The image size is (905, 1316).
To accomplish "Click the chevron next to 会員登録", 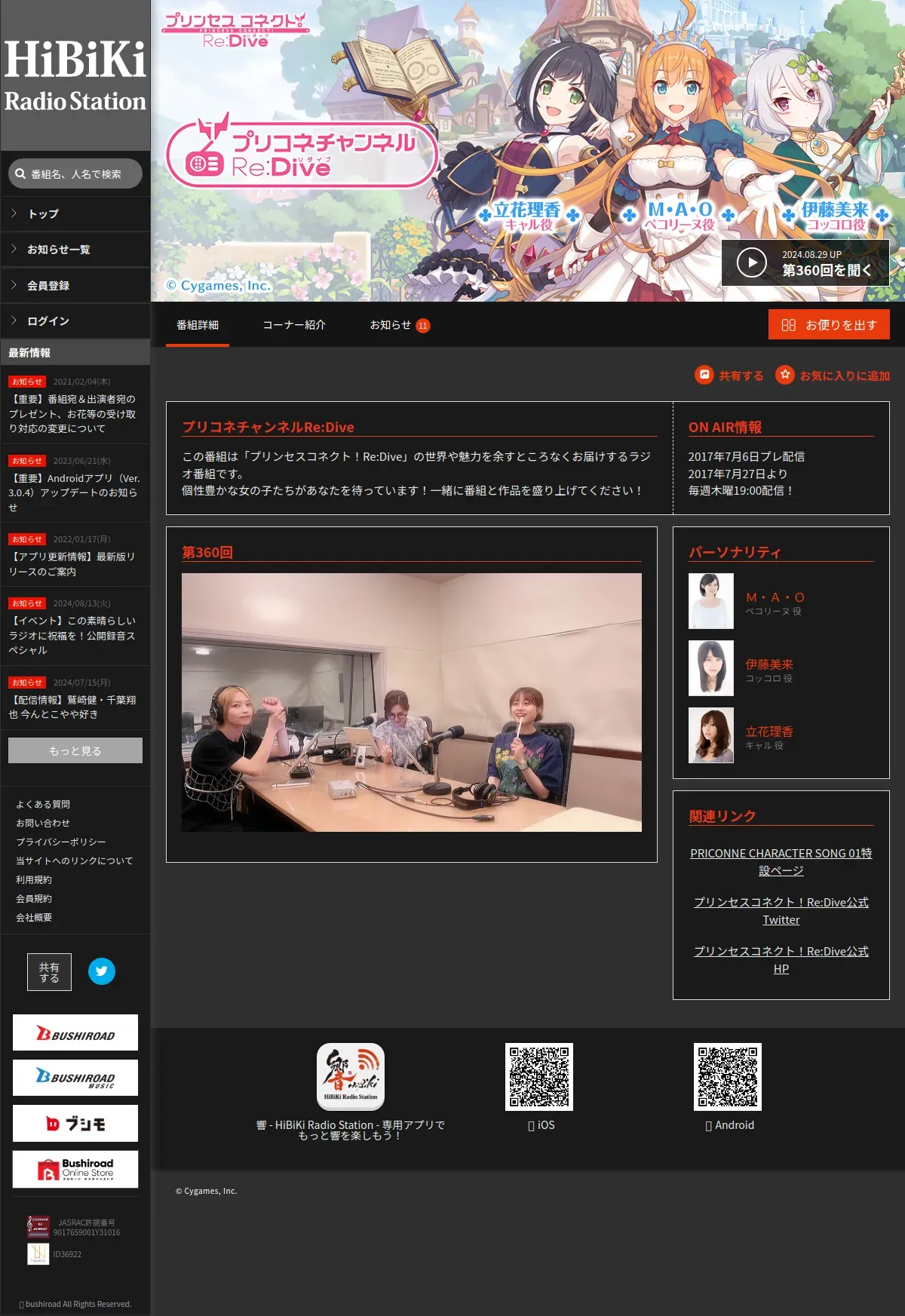I will pos(14,285).
